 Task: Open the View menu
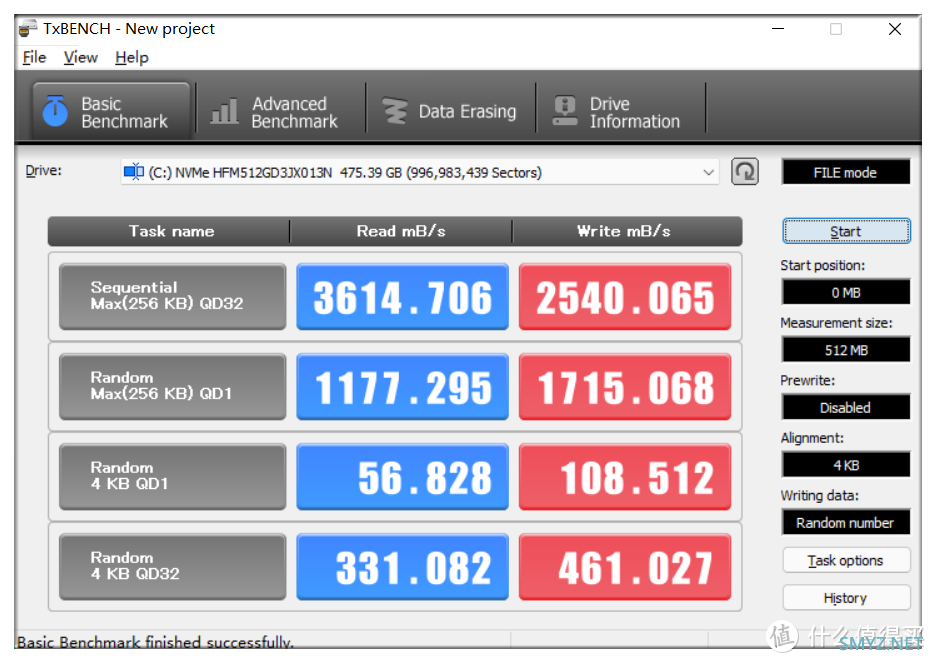(x=81, y=57)
